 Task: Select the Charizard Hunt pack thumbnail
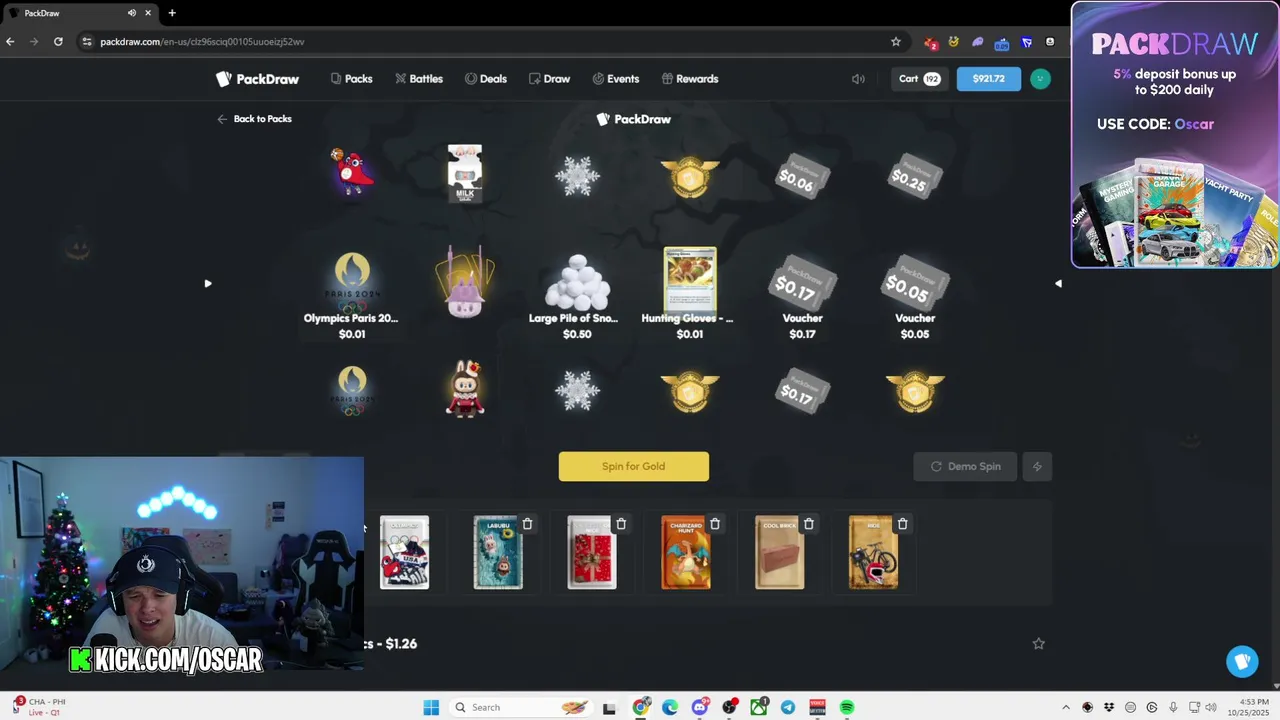pyautogui.click(x=686, y=552)
